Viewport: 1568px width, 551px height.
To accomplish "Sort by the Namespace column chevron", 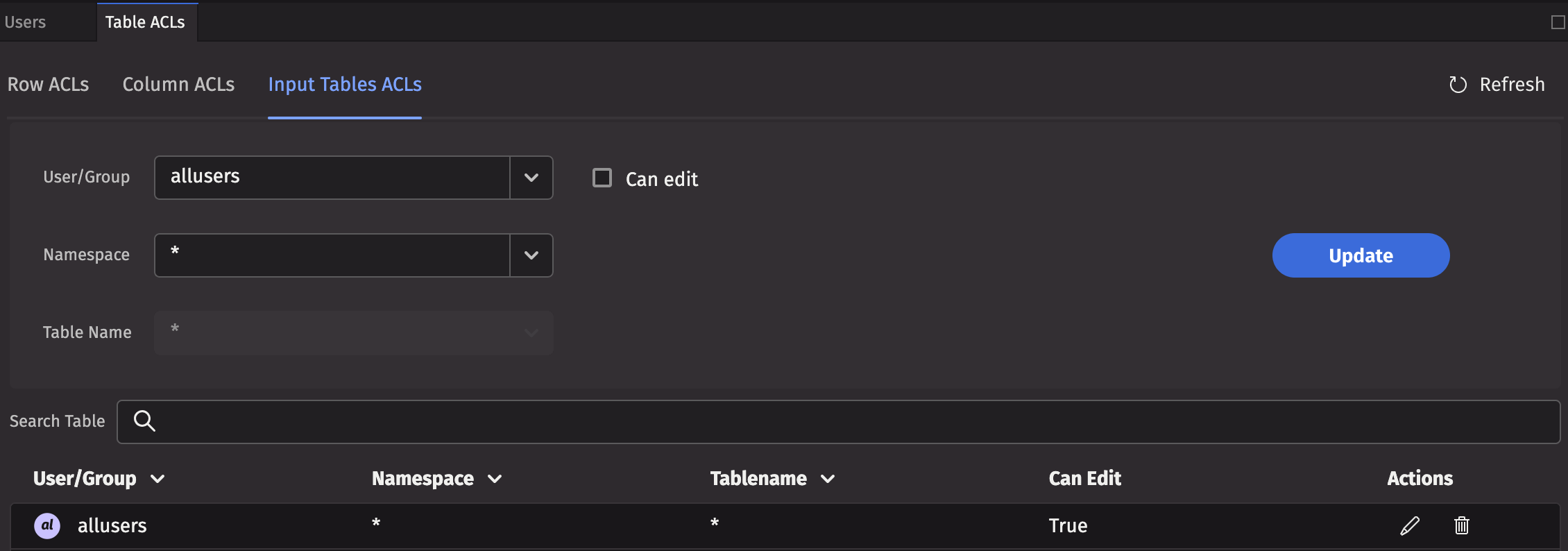I will click(x=495, y=479).
